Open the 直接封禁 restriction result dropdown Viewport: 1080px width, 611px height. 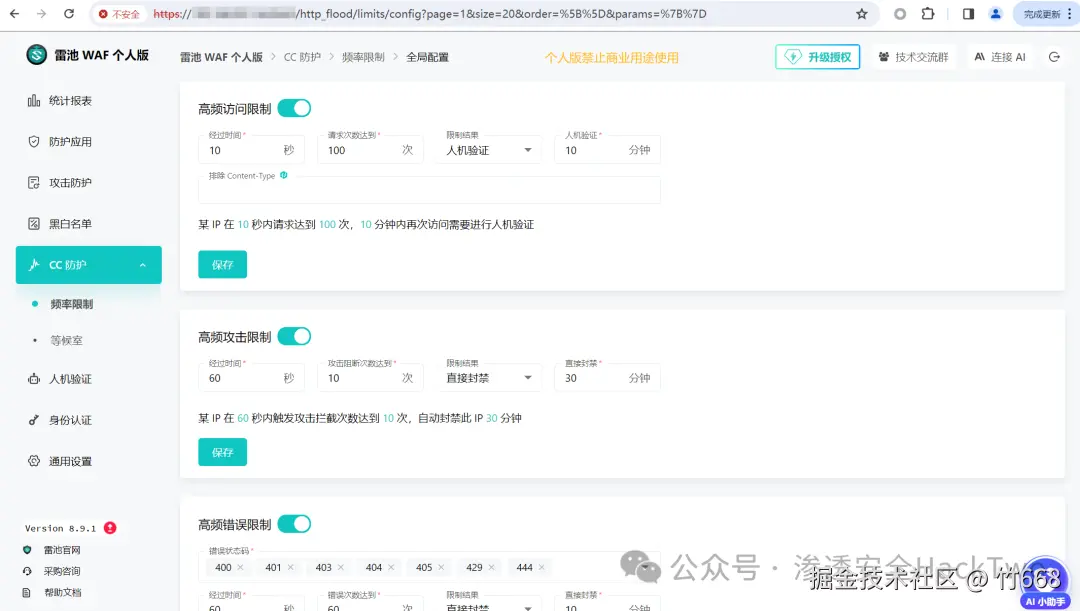point(489,377)
